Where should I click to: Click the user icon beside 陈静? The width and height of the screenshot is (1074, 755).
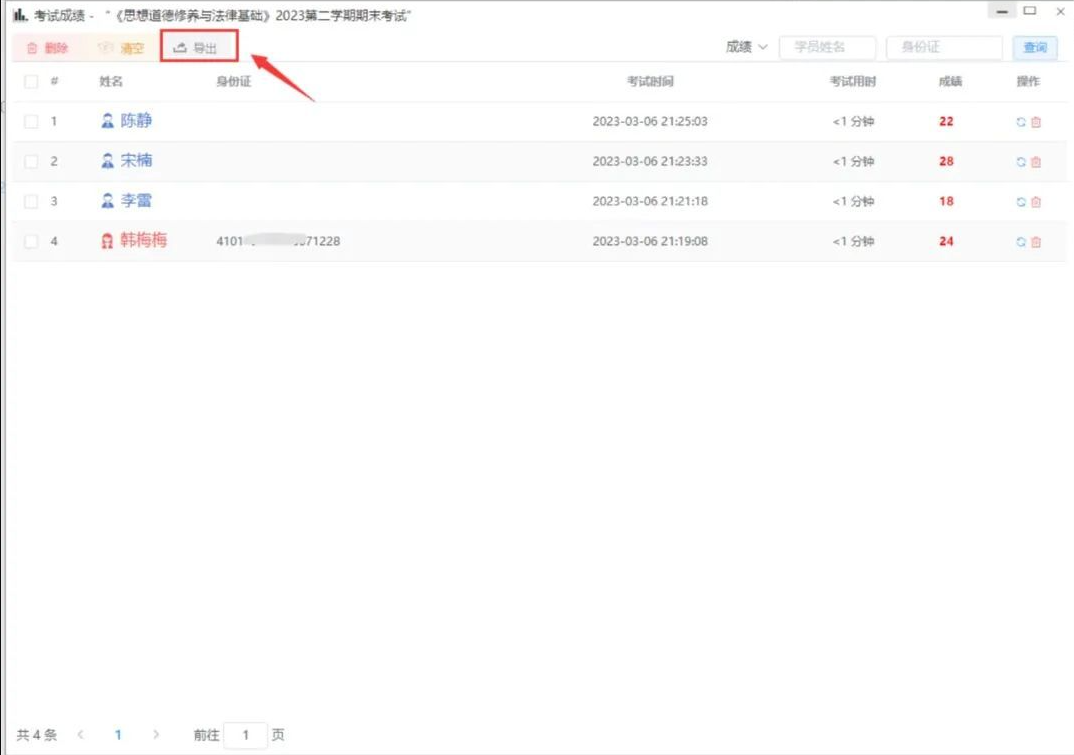click(x=108, y=121)
